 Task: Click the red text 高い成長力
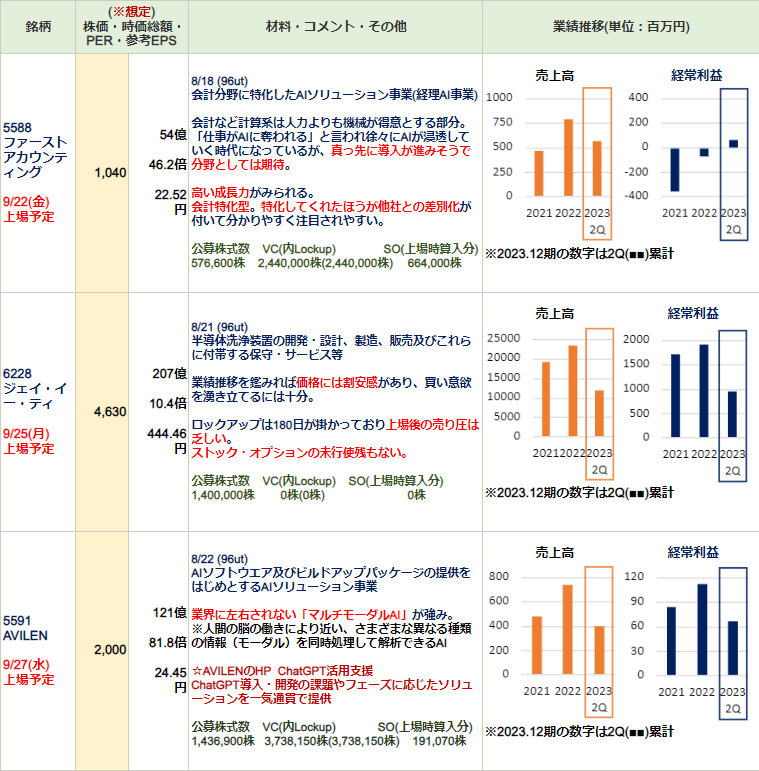point(220,193)
